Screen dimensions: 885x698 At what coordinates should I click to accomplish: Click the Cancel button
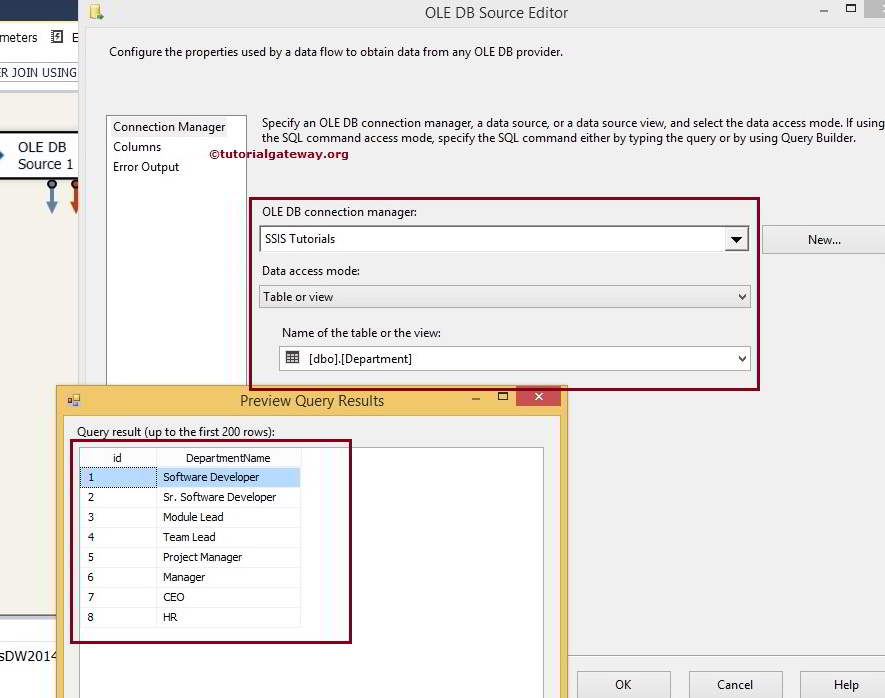tap(735, 685)
